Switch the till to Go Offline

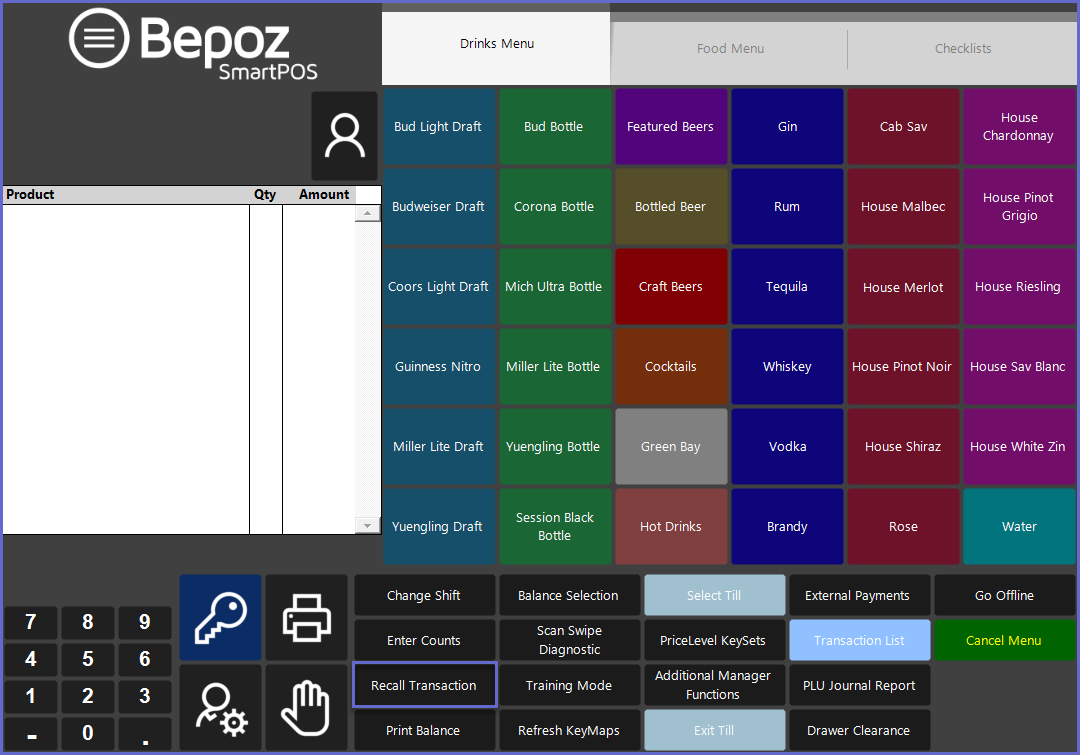(1004, 596)
